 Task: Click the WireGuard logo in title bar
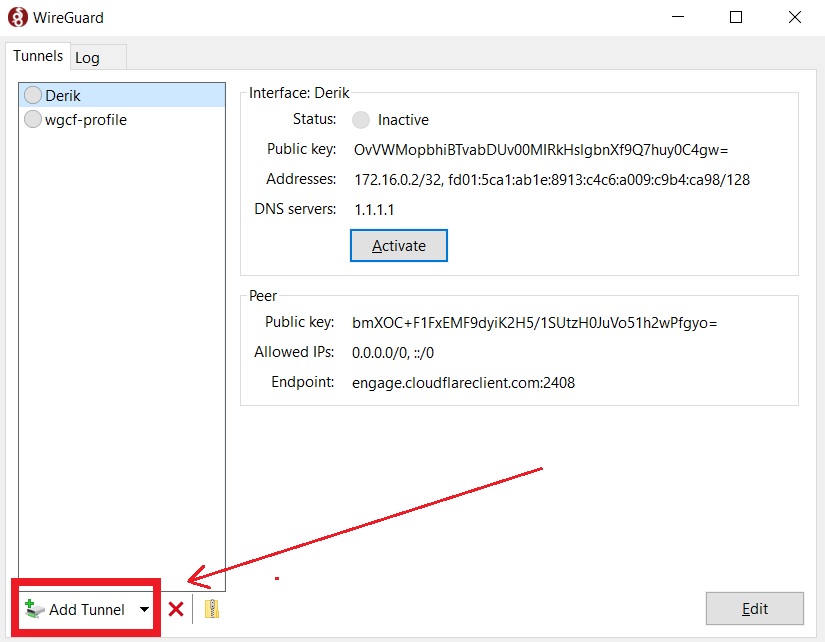(x=17, y=18)
